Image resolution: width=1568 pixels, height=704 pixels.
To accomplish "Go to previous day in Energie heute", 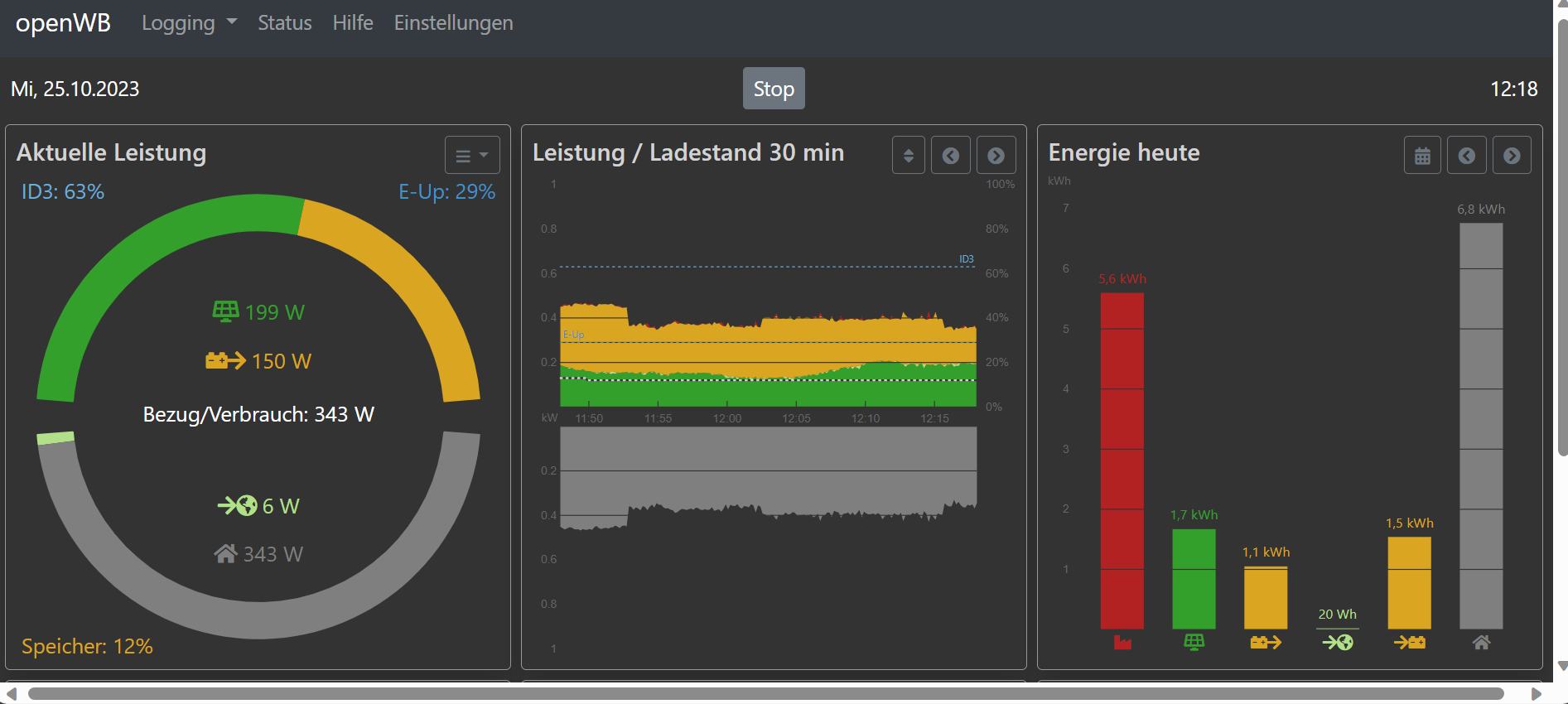I will 1466,156.
